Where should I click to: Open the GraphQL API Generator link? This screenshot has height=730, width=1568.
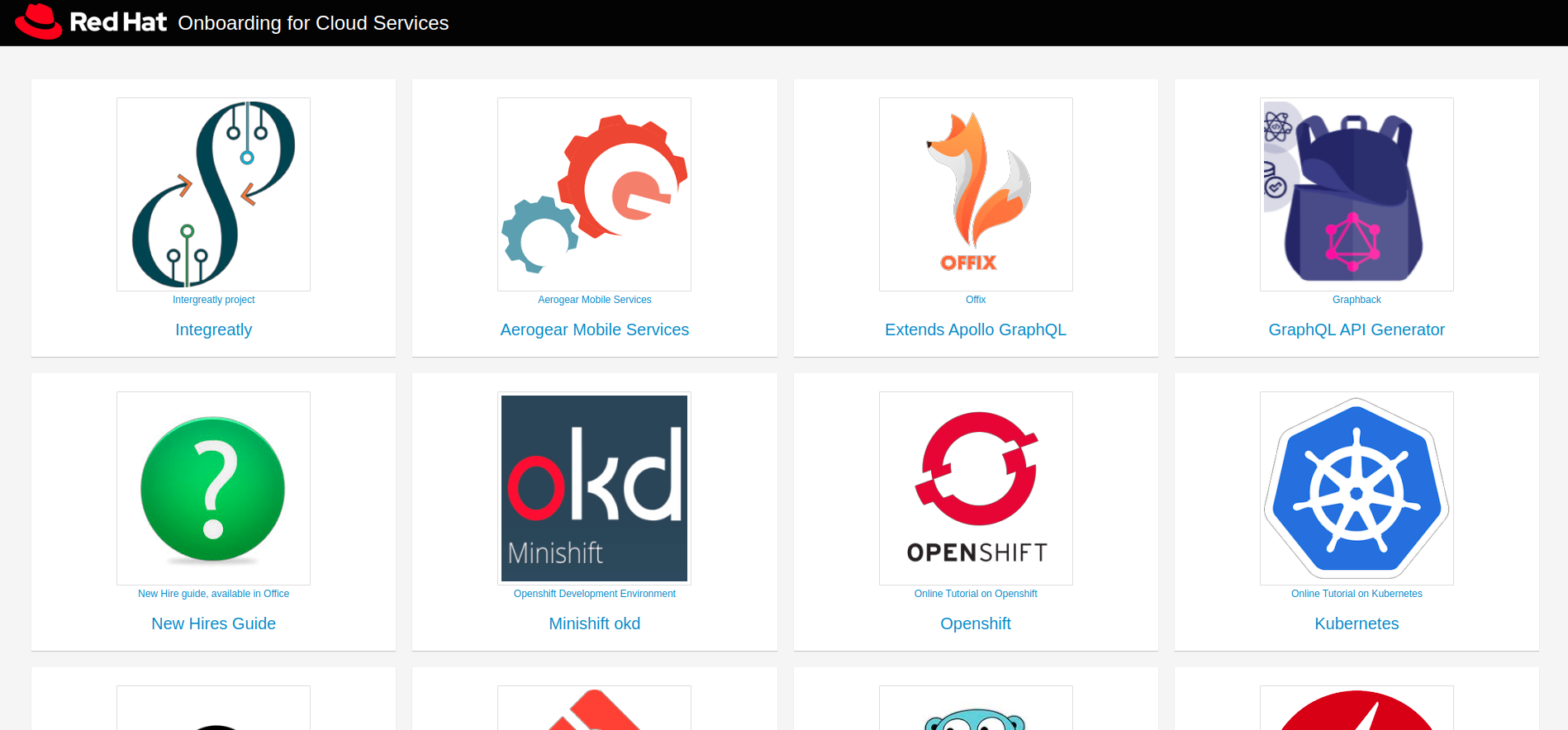(1357, 329)
